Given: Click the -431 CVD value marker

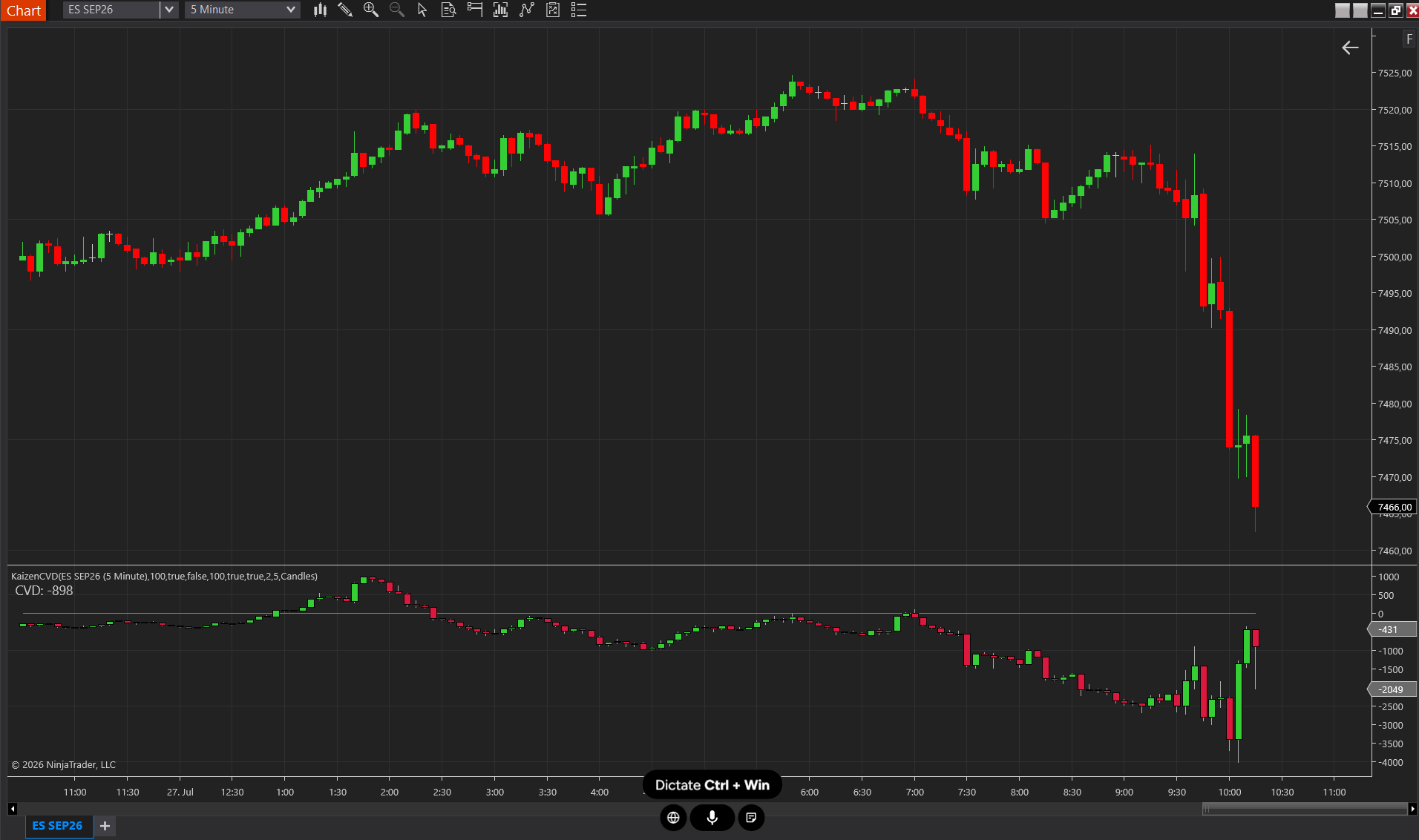Looking at the screenshot, I should click(x=1392, y=629).
